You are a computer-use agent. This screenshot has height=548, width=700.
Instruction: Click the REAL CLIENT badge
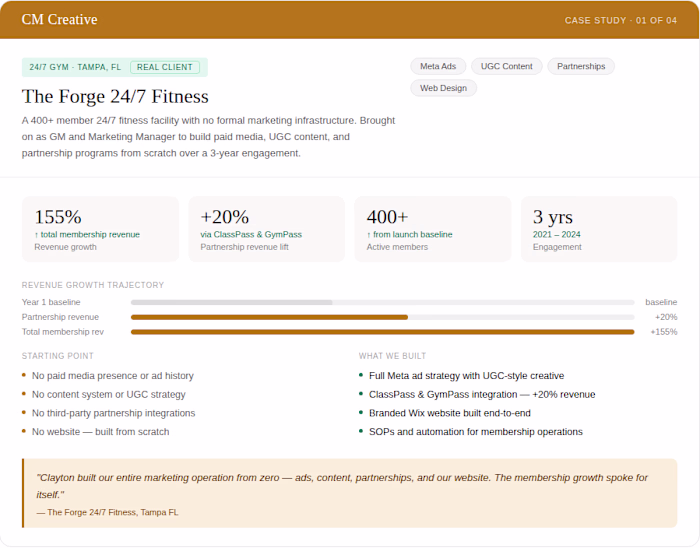pyautogui.click(x=165, y=67)
